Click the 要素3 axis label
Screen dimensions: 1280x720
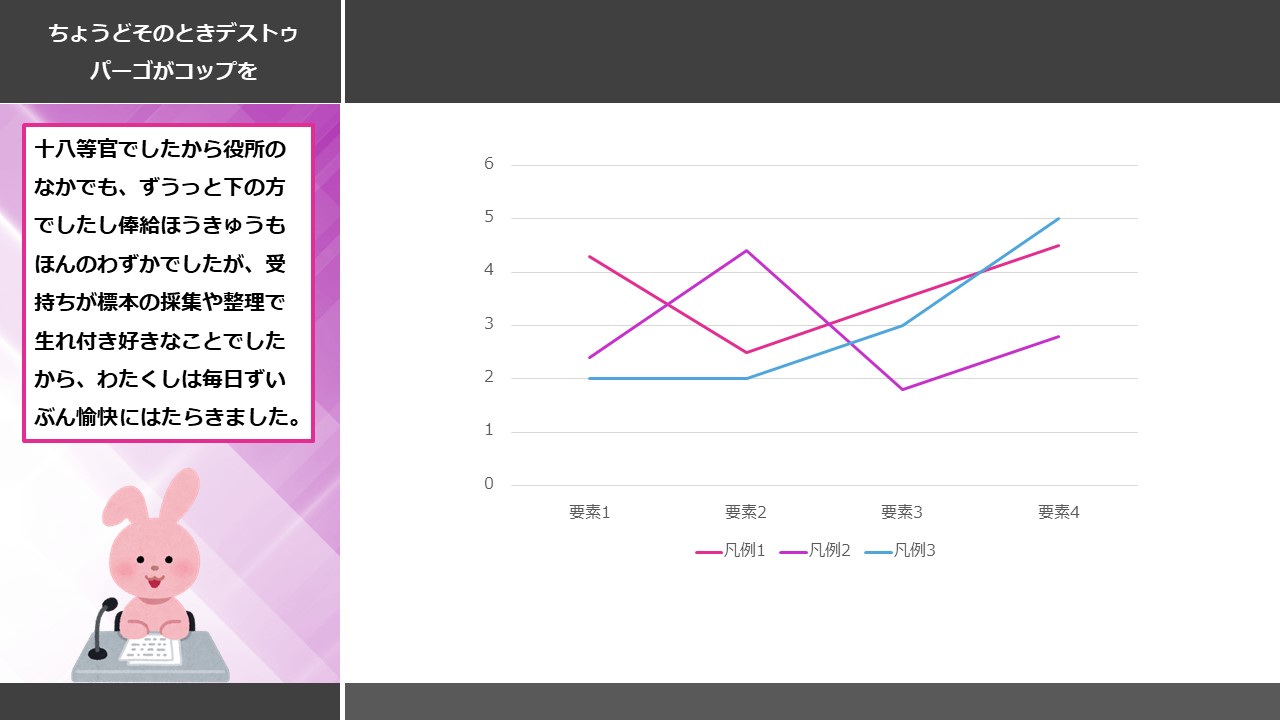902,512
